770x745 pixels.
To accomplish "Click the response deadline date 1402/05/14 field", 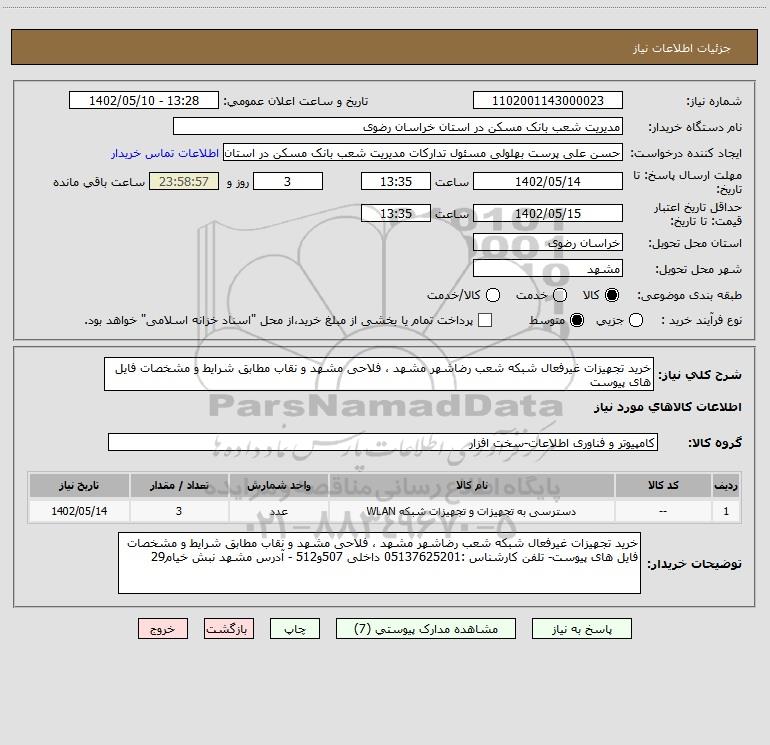I will (x=548, y=181).
